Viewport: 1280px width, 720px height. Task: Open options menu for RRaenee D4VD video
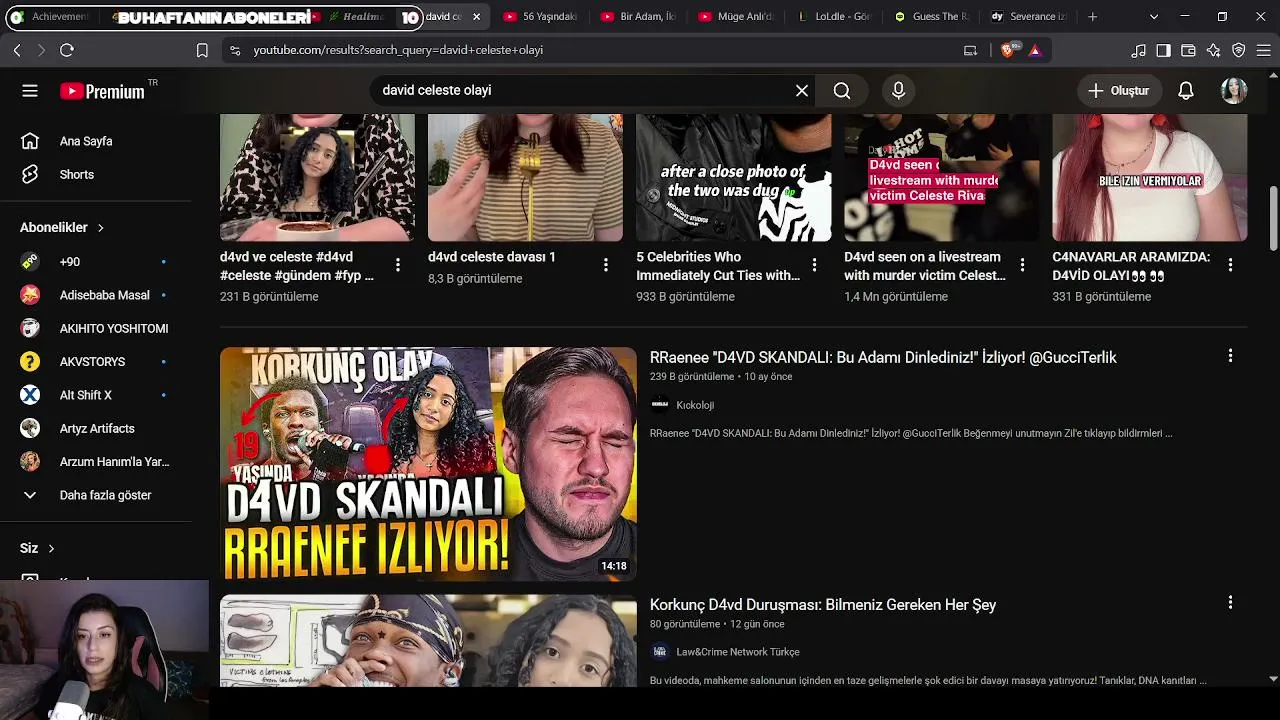[x=1230, y=356]
